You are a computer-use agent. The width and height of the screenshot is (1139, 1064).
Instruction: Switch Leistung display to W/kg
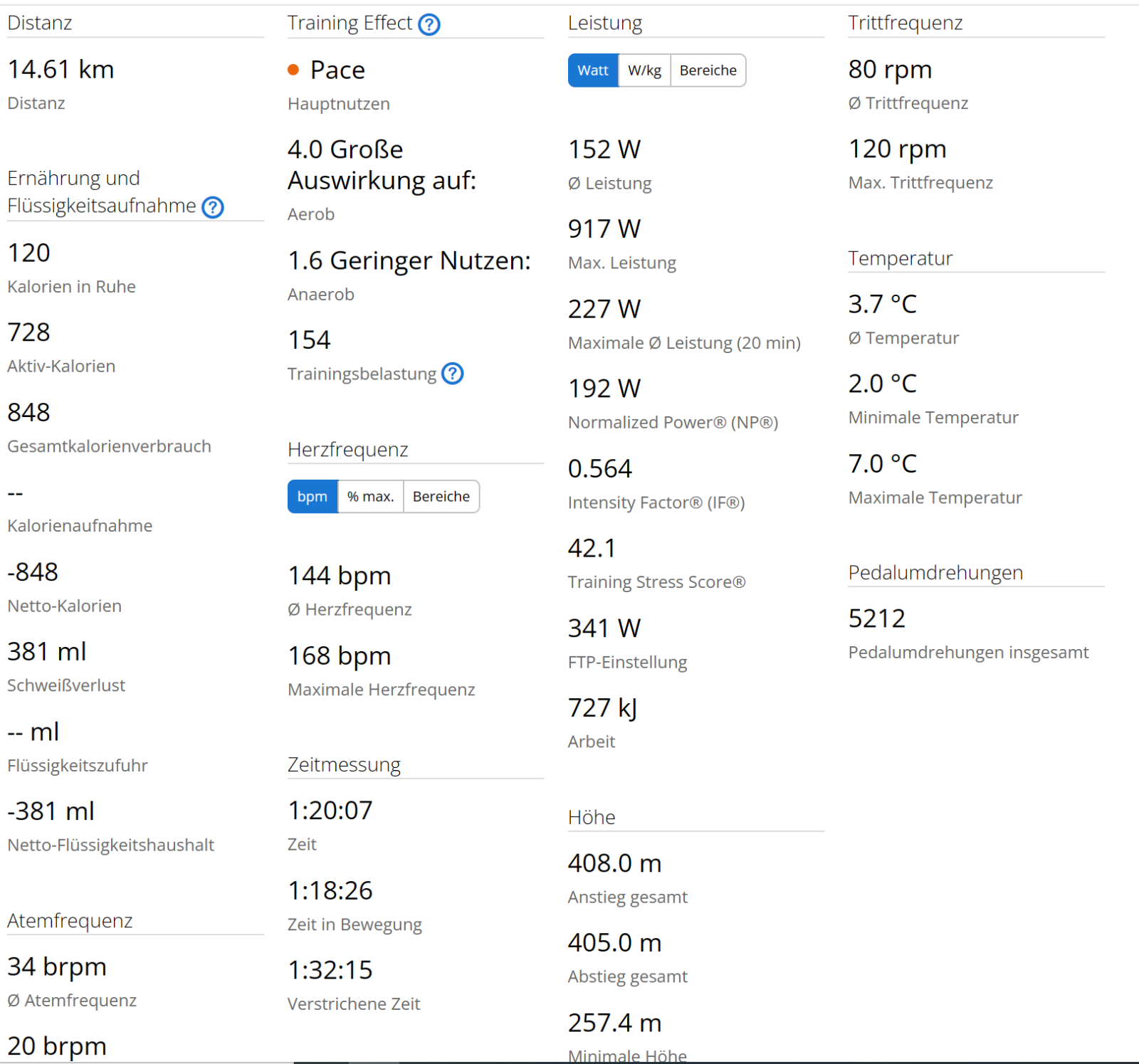point(644,70)
